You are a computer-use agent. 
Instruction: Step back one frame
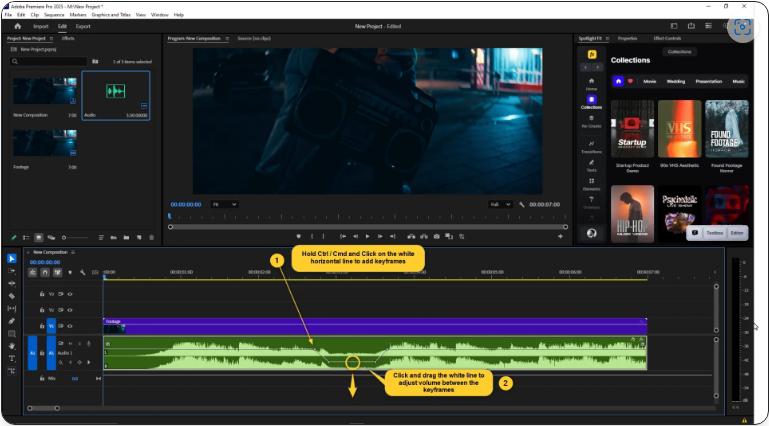[356, 236]
